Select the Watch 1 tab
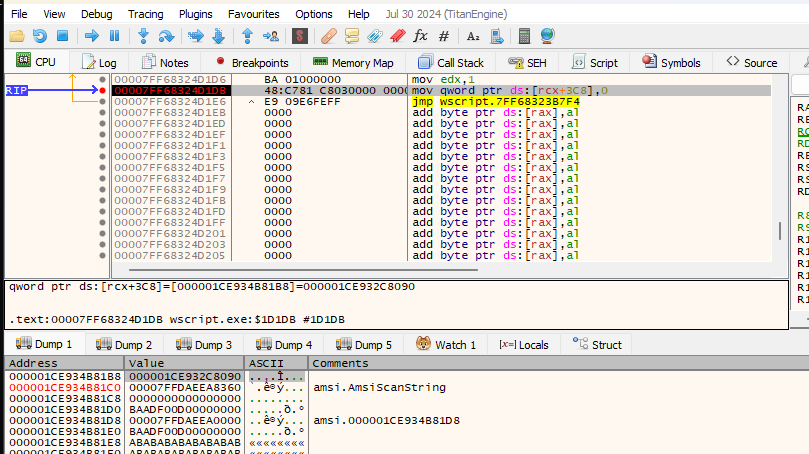 click(x=446, y=345)
